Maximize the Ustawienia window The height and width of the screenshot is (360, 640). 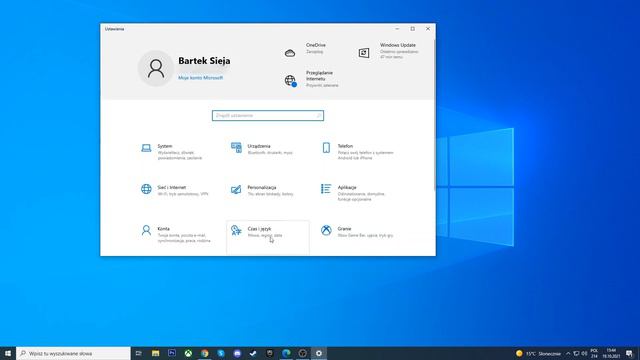click(x=413, y=29)
